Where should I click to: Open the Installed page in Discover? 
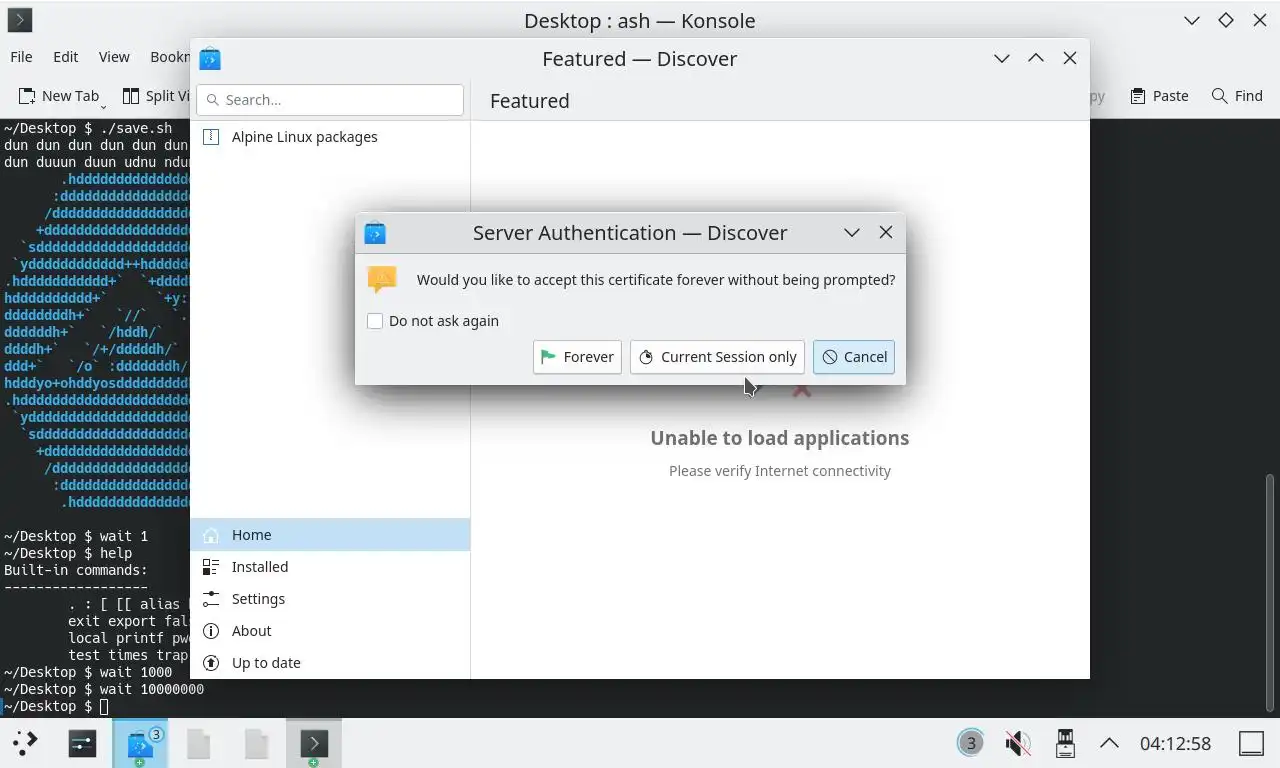(330, 567)
